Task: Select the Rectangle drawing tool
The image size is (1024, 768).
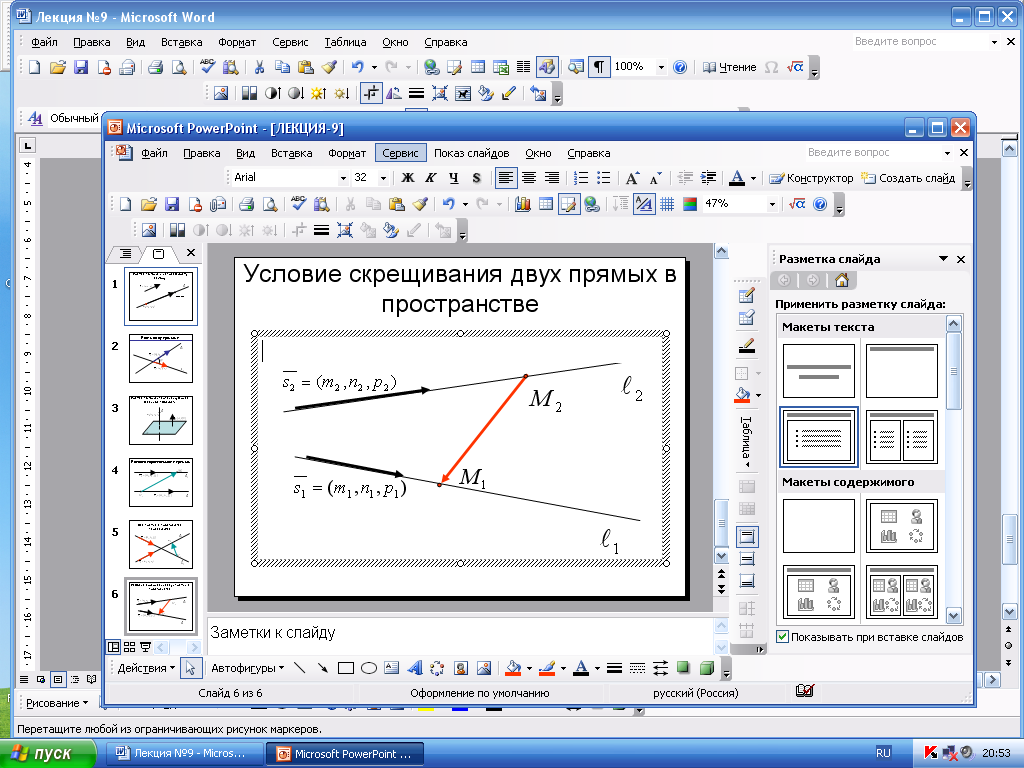Action: tap(345, 668)
